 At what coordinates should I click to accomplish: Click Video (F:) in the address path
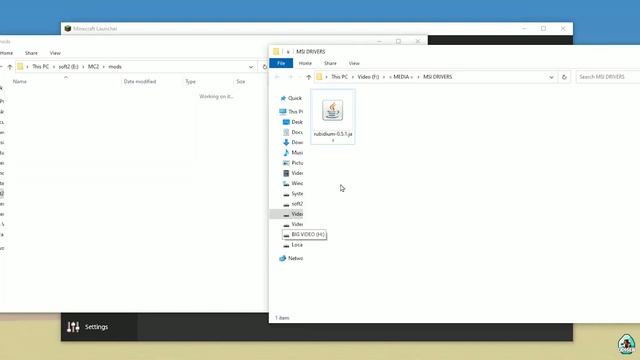[x=368, y=77]
